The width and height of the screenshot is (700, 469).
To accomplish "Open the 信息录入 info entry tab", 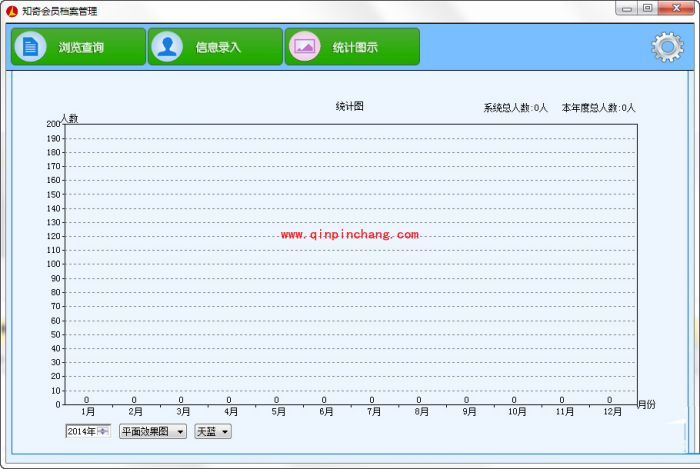I will click(215, 46).
